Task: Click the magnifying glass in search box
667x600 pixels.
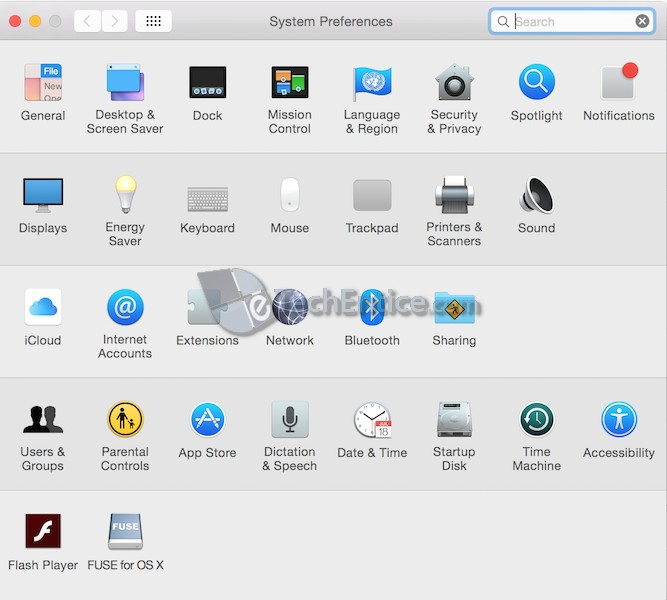Action: pyautogui.click(x=503, y=21)
